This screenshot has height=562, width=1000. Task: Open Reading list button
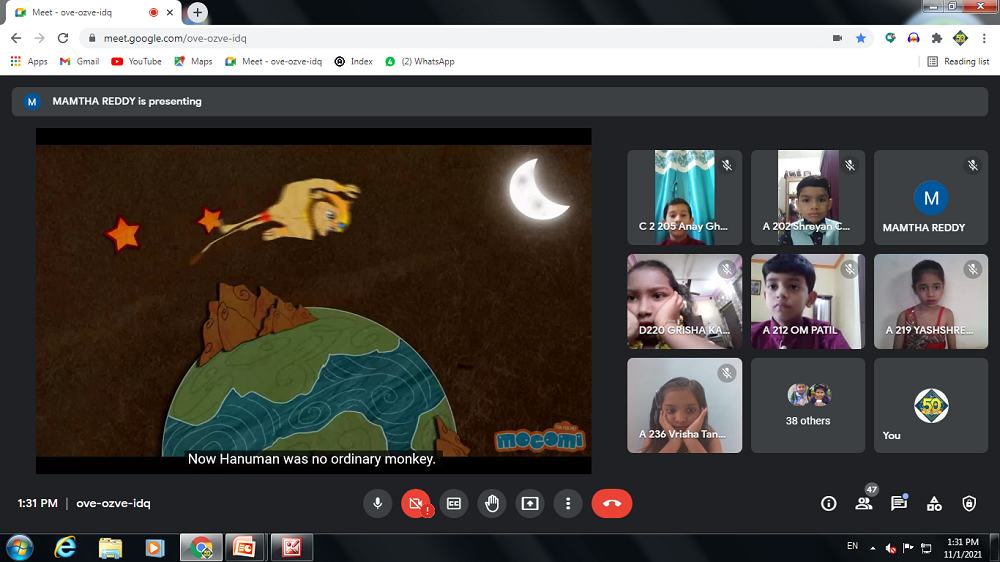pos(958,61)
